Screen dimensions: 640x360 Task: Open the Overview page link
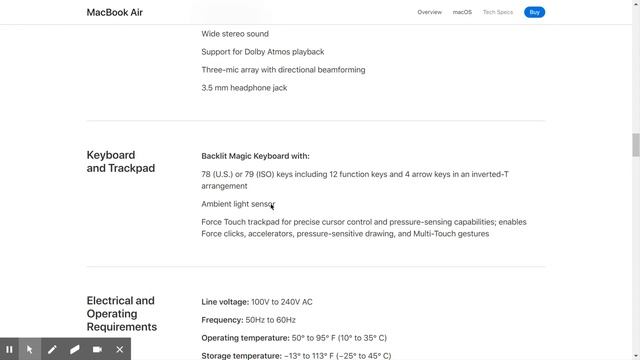[x=429, y=12]
